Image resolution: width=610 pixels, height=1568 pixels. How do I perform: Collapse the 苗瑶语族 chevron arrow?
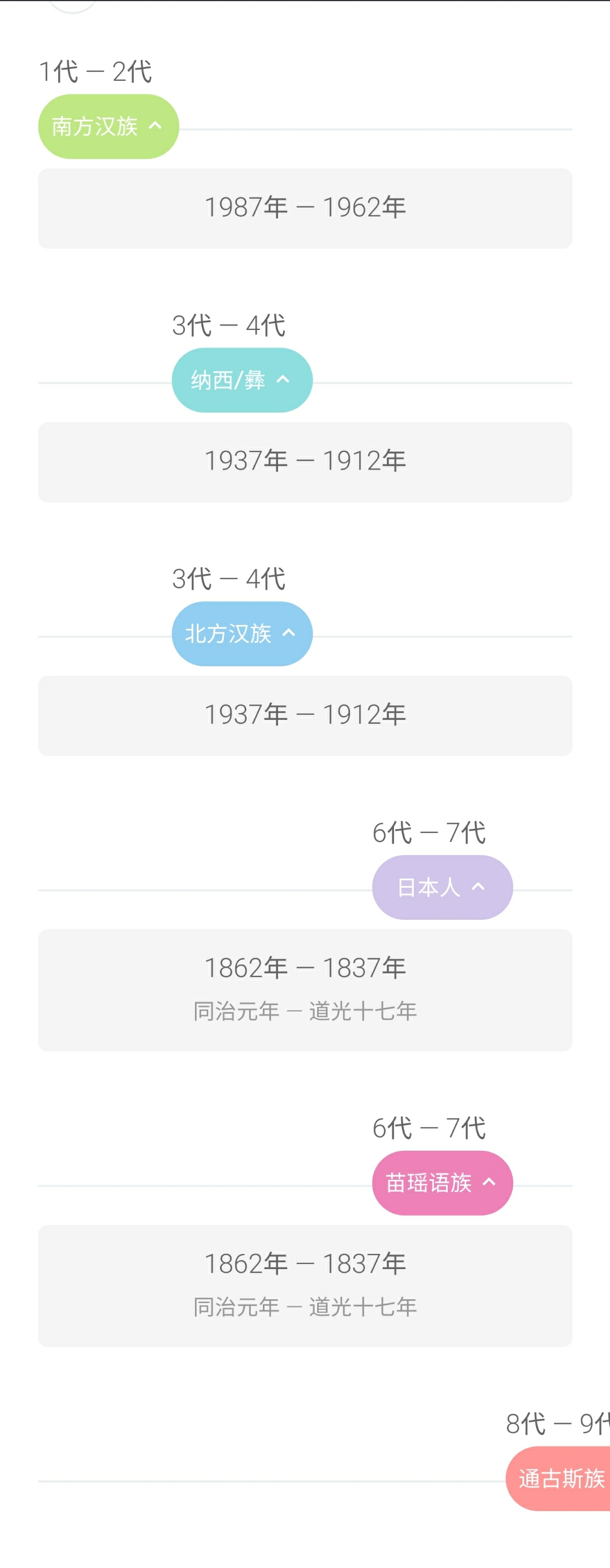click(489, 1182)
